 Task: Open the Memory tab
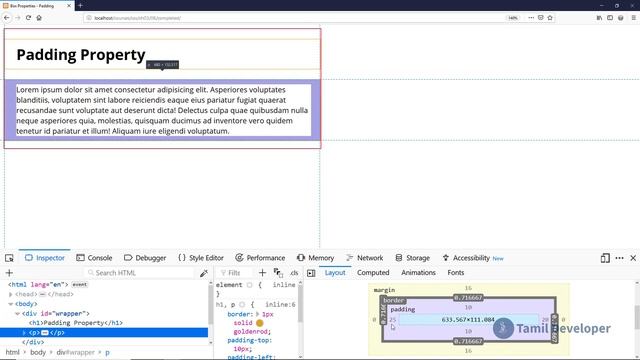click(316, 258)
